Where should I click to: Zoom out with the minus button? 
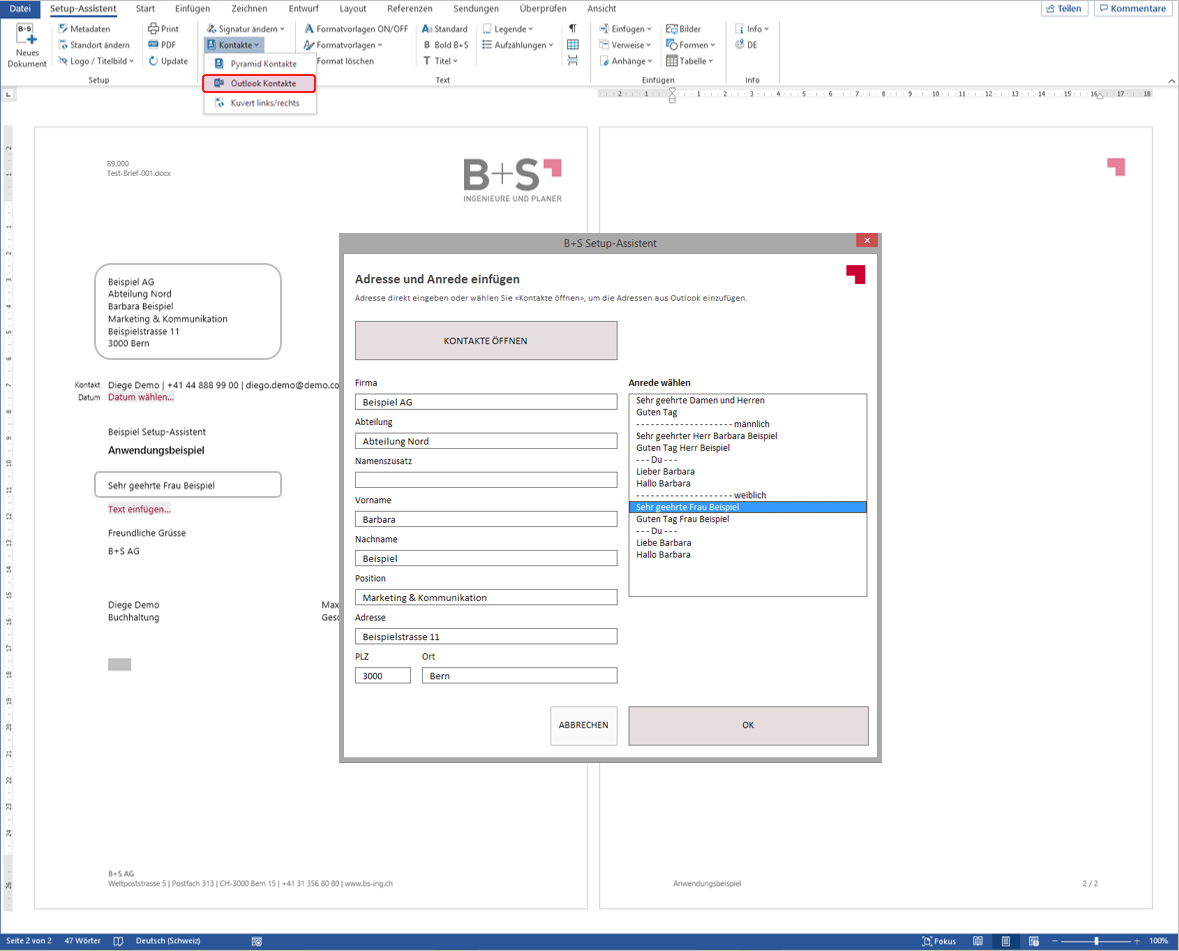tap(1055, 941)
